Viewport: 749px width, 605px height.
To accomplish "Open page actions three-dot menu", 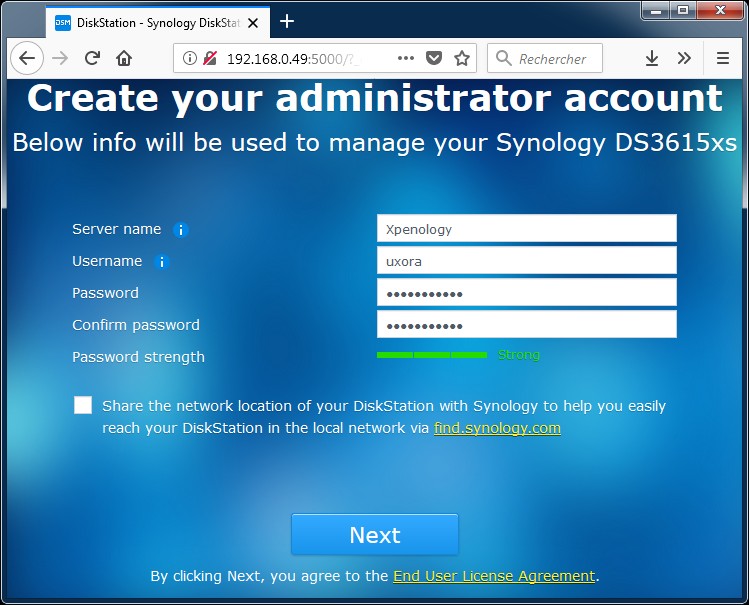I will (x=406, y=58).
